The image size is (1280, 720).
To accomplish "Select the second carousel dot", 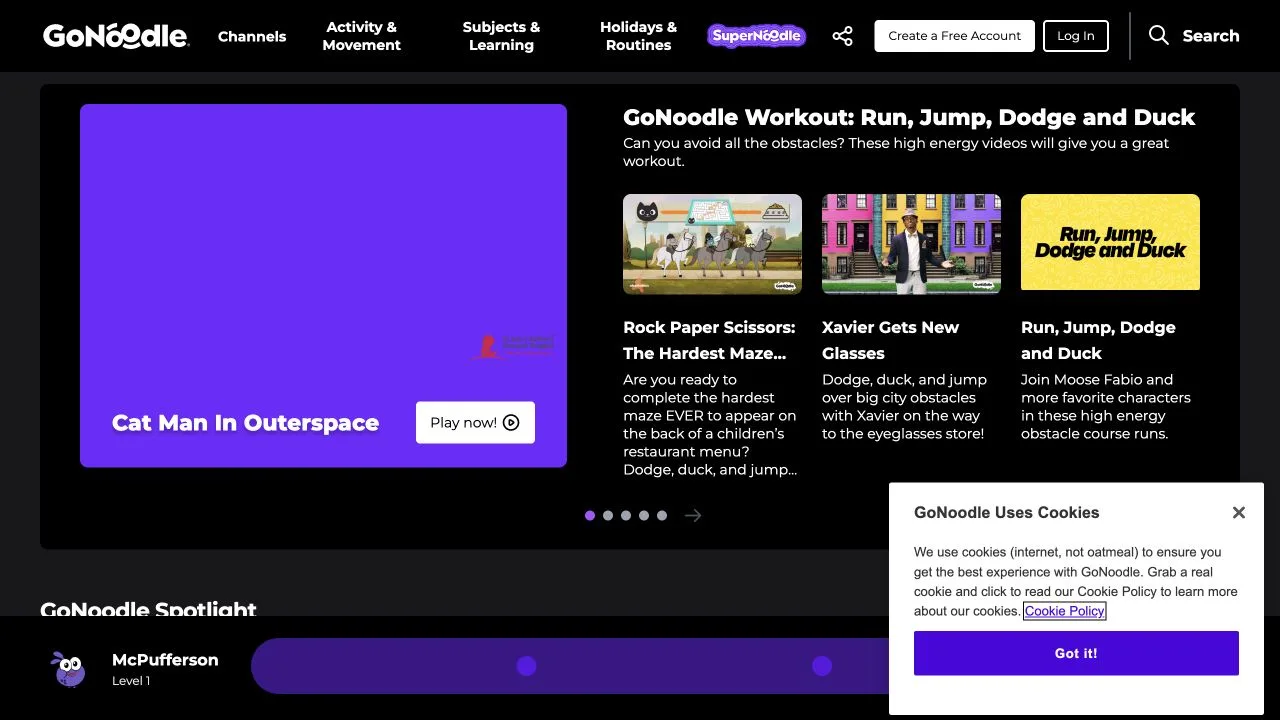I will (x=608, y=516).
